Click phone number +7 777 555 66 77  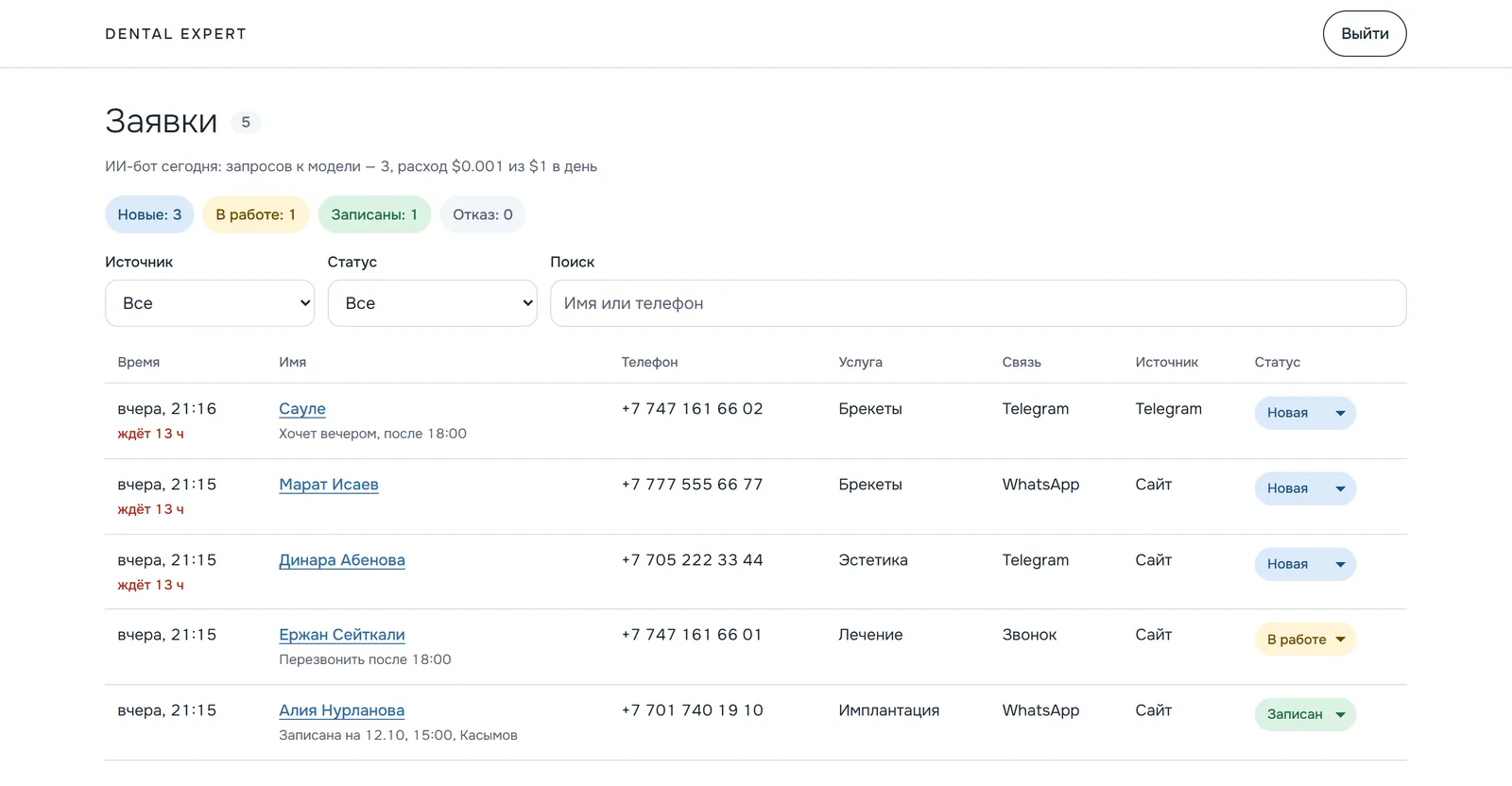click(692, 485)
